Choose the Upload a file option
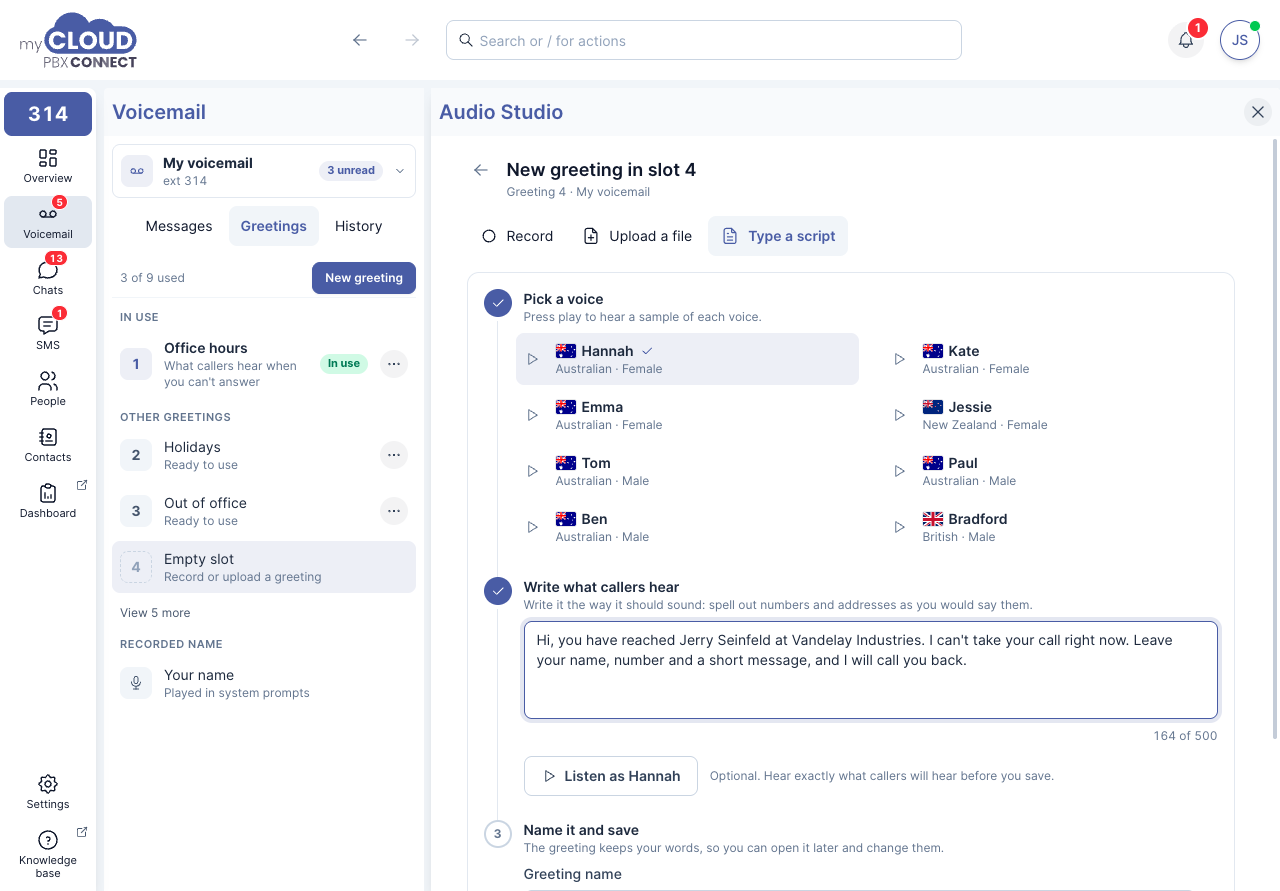Viewport: 1280px width, 891px height. pyautogui.click(x=638, y=236)
